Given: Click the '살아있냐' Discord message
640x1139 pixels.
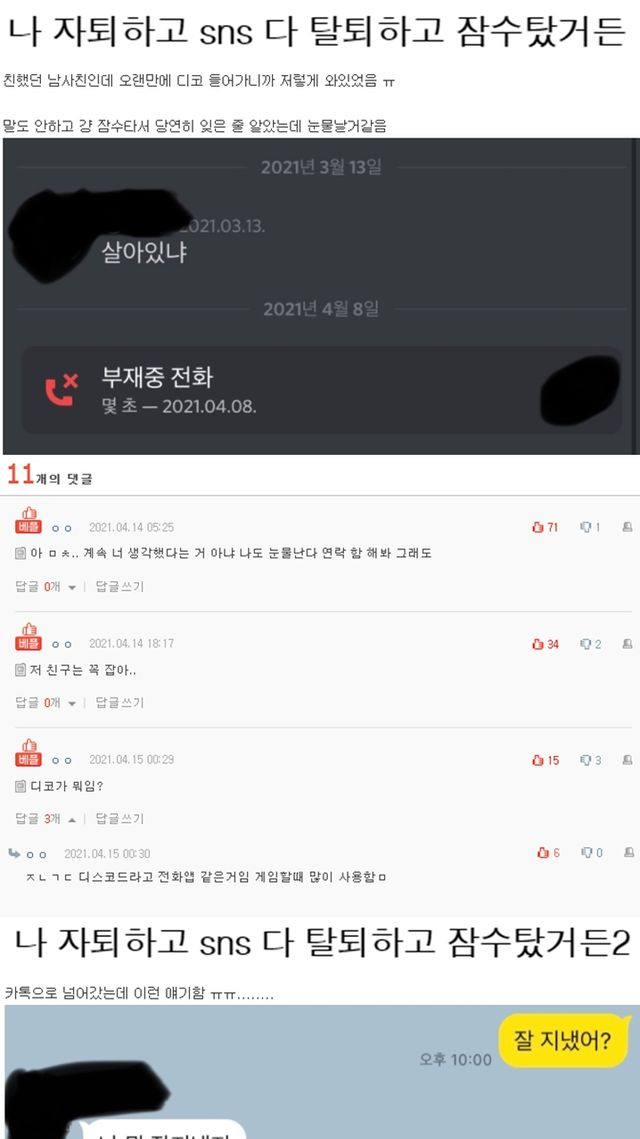Looking at the screenshot, I should [x=144, y=253].
